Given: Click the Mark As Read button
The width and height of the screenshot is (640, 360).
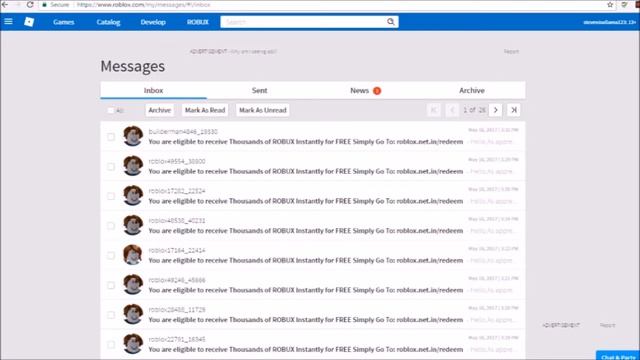Looking at the screenshot, I should click(x=205, y=110).
